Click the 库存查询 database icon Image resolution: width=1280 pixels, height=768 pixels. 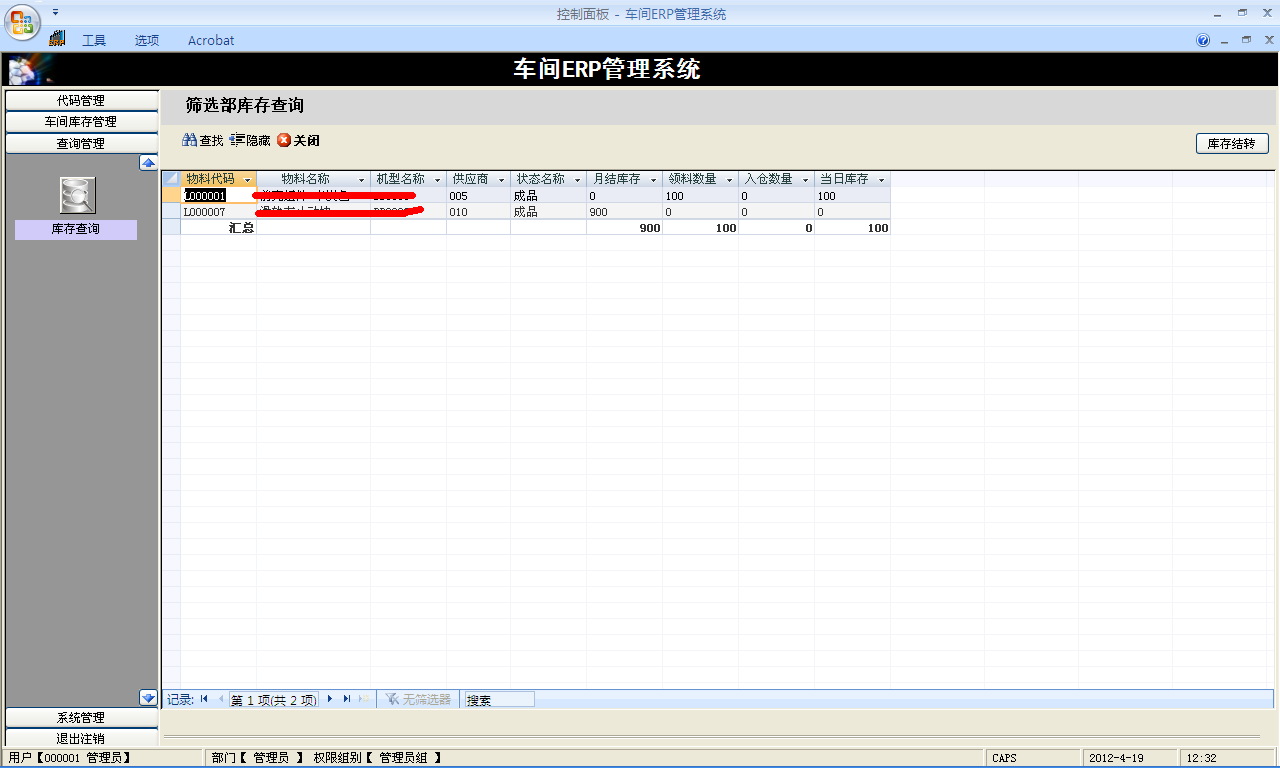[x=77, y=195]
